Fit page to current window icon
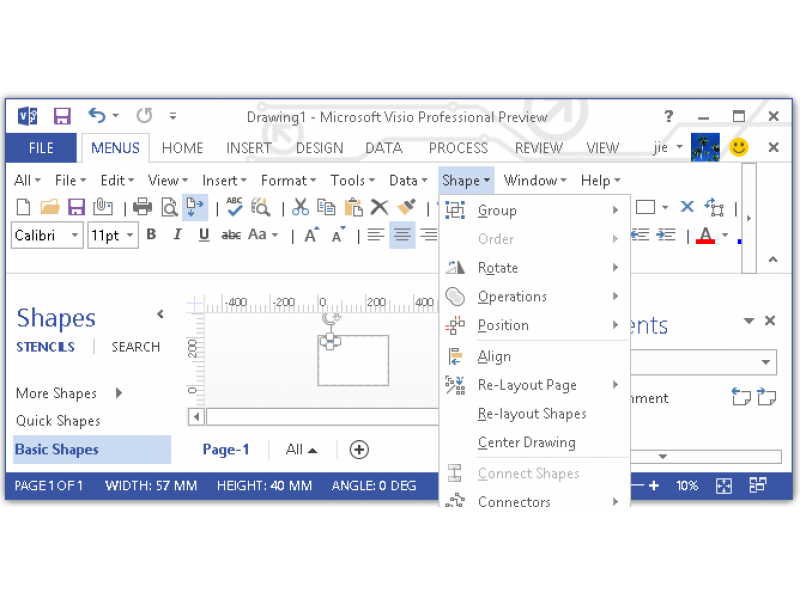This screenshot has width=800, height=600. coord(723,486)
